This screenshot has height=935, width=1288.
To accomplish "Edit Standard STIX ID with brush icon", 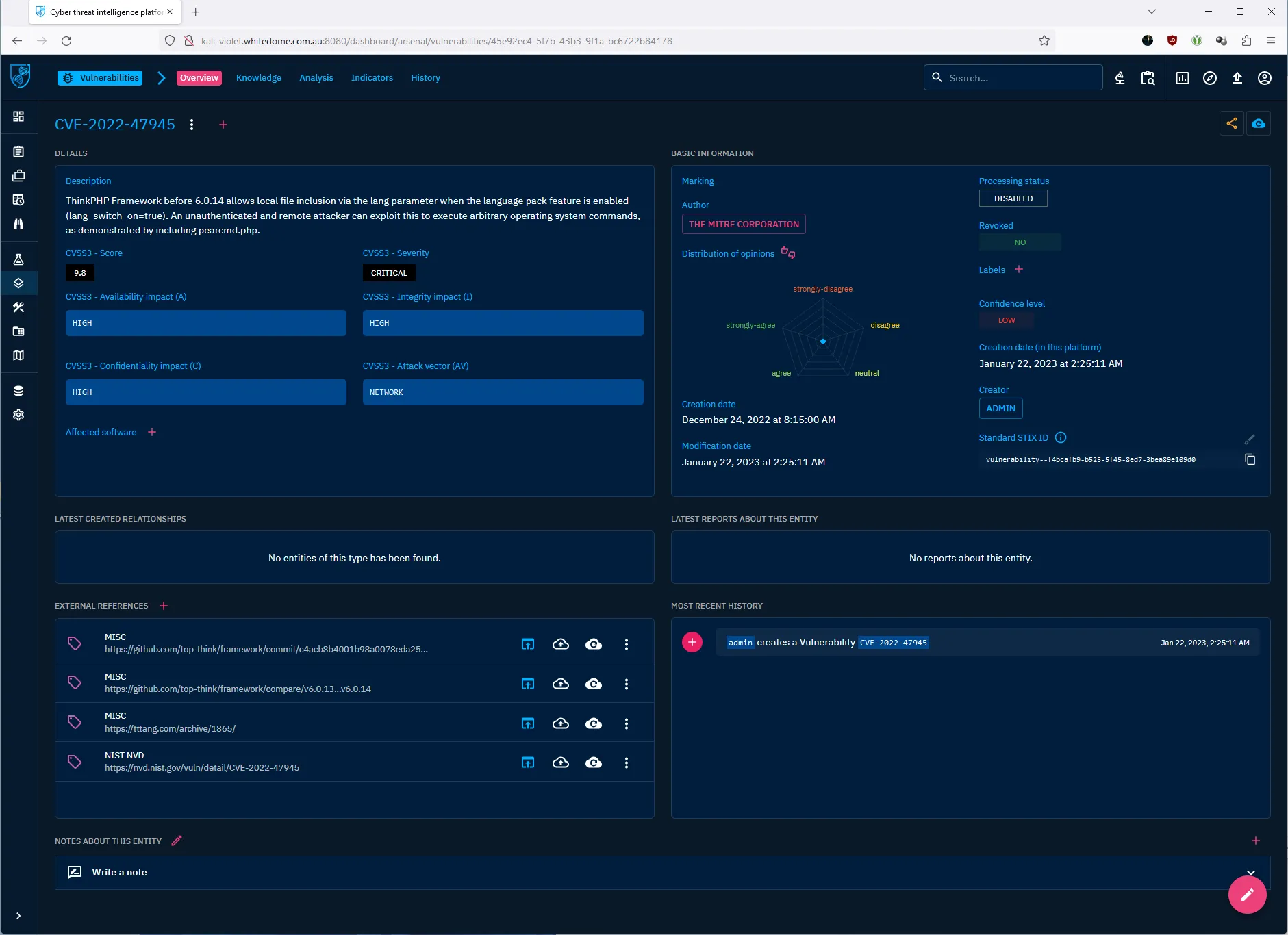I will click(1250, 439).
